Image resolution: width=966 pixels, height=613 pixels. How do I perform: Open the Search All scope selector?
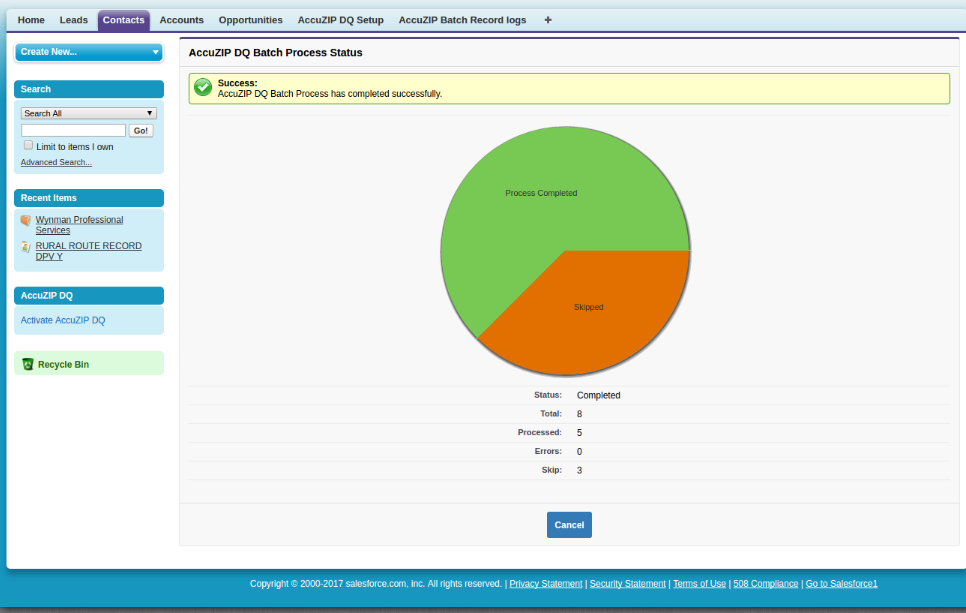pos(88,112)
